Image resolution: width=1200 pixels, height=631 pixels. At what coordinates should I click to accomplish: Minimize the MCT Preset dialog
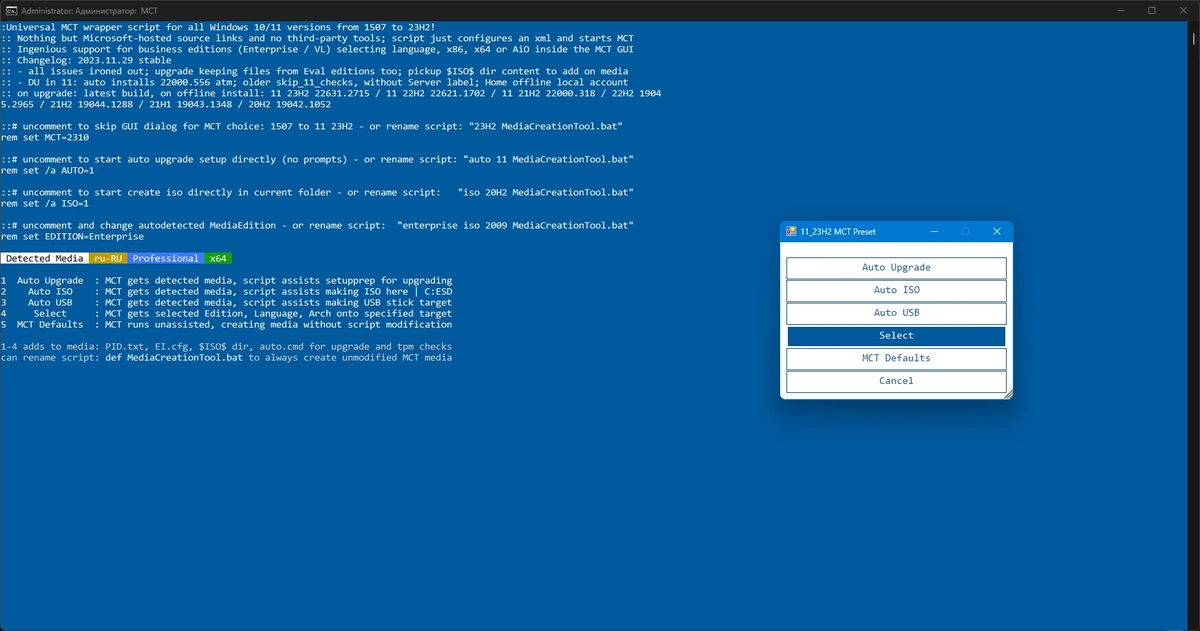click(933, 232)
